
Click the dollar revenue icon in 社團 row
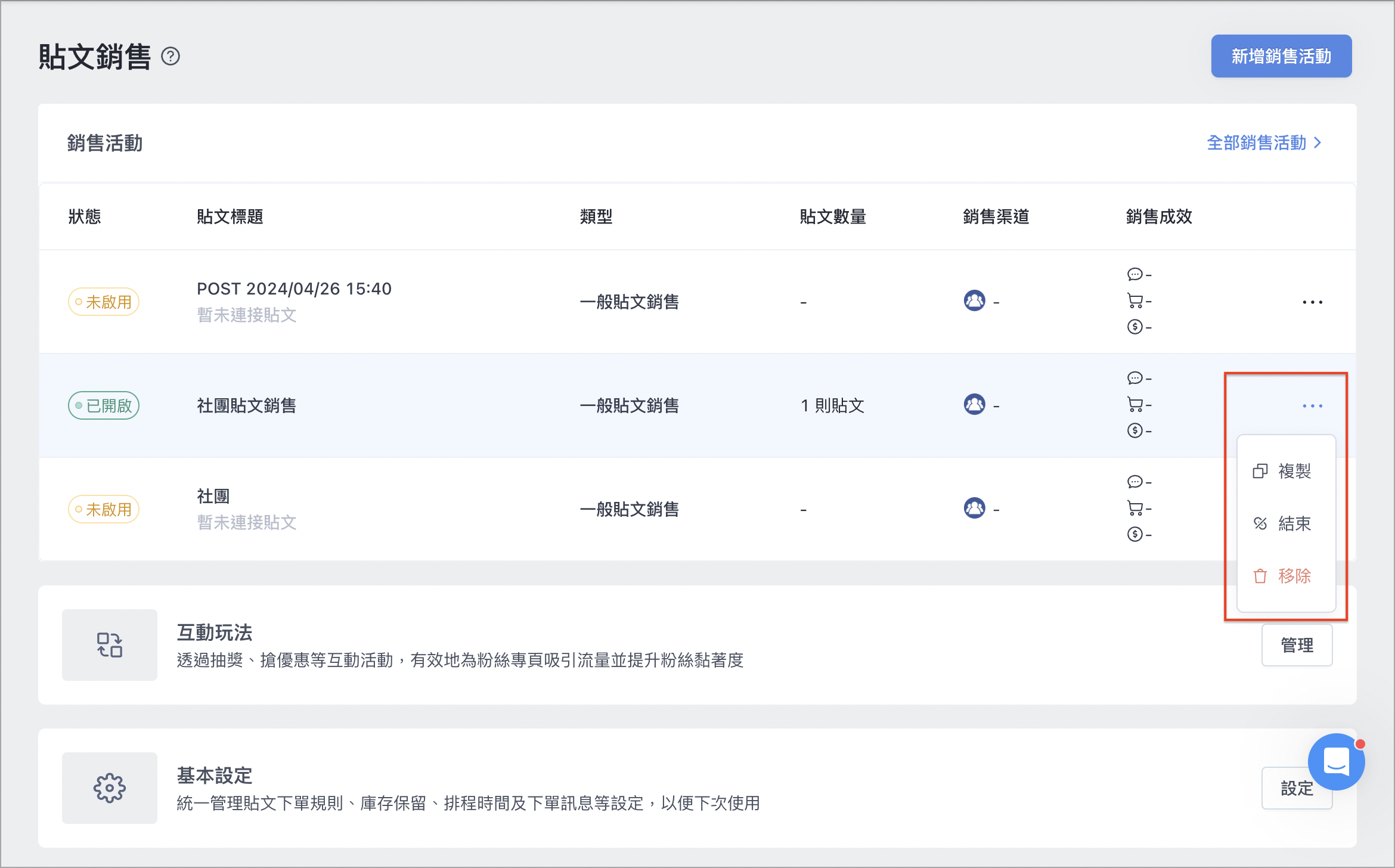coord(1134,534)
